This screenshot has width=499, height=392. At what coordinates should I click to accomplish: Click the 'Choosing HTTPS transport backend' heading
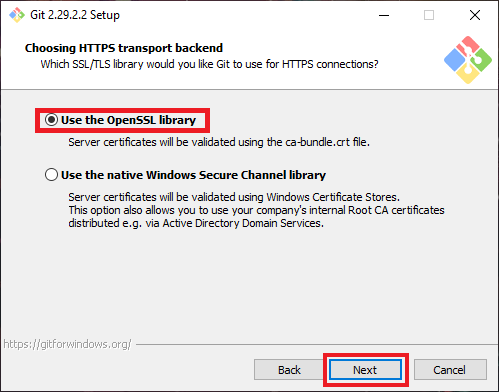click(124, 48)
